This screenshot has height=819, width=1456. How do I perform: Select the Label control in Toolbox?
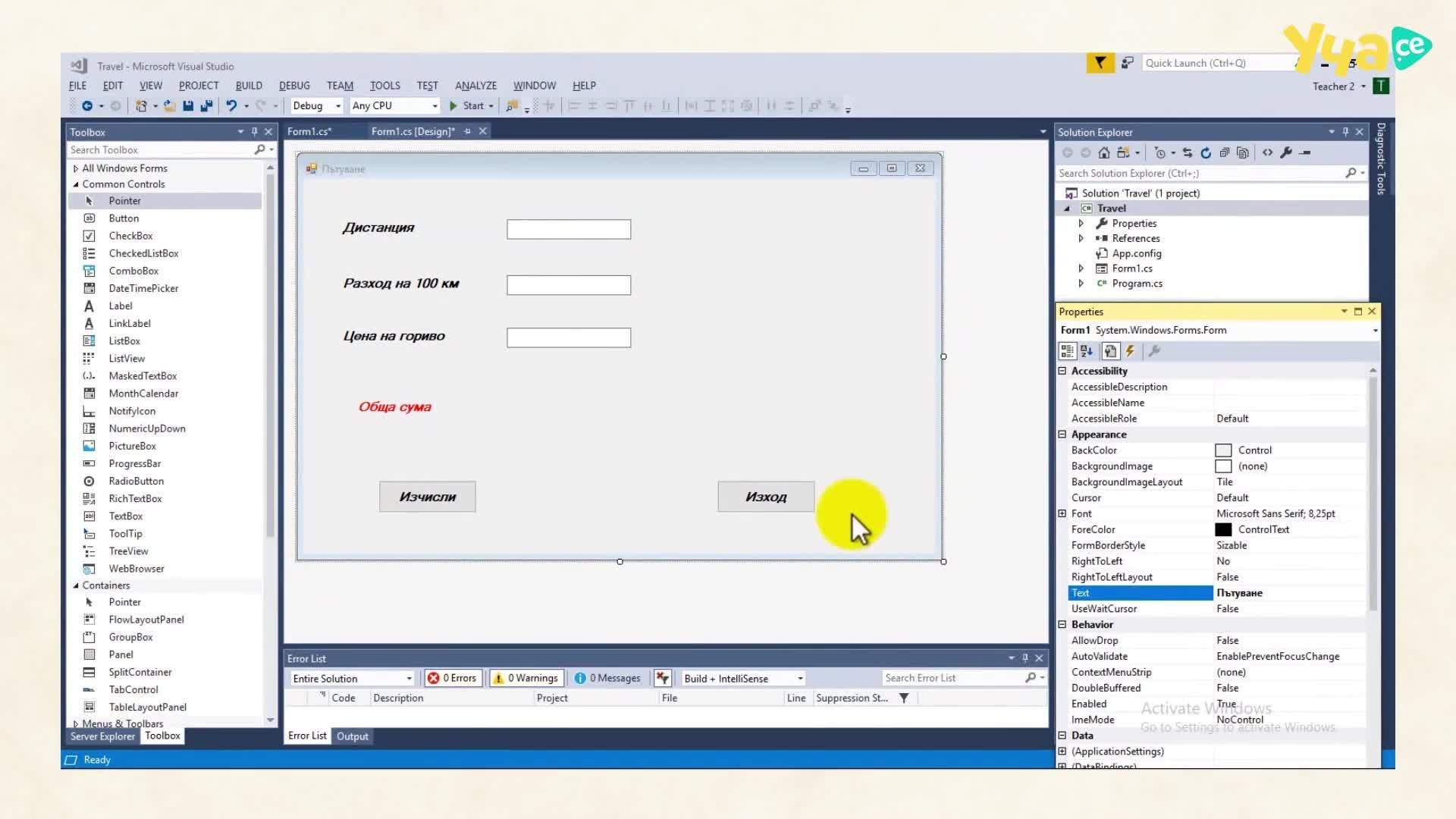click(x=120, y=306)
